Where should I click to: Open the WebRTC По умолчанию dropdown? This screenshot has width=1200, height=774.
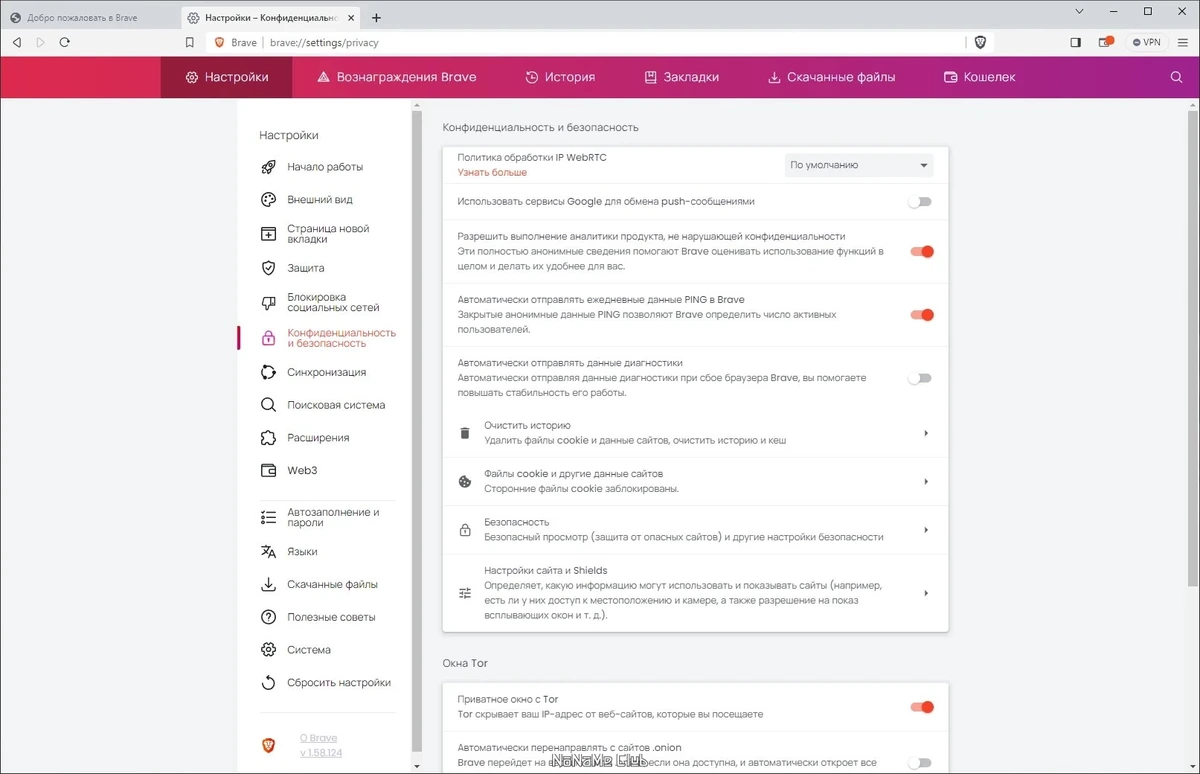pyautogui.click(x=859, y=165)
